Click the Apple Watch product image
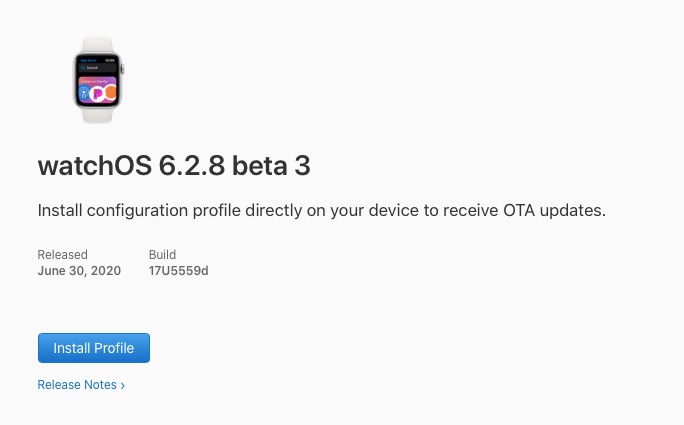684x425 pixels. coord(97,80)
